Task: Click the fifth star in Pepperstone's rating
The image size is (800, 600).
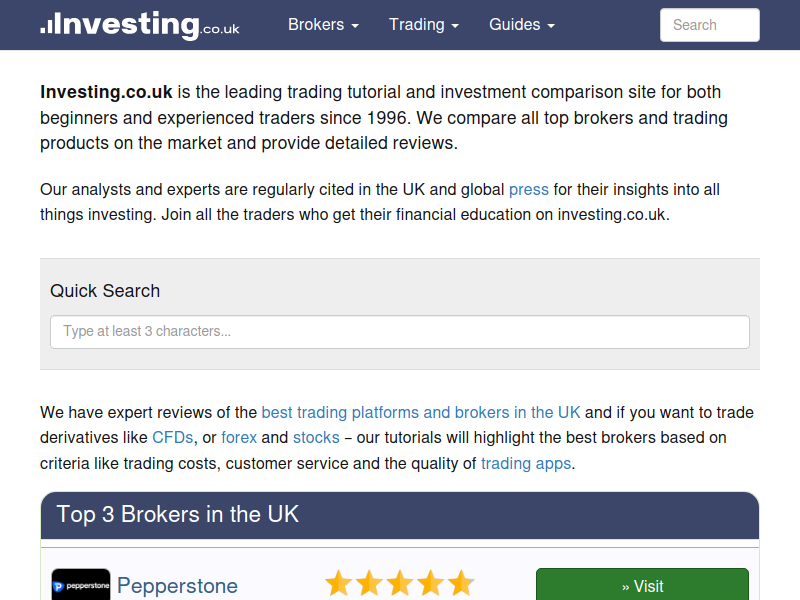Action: 460,583
